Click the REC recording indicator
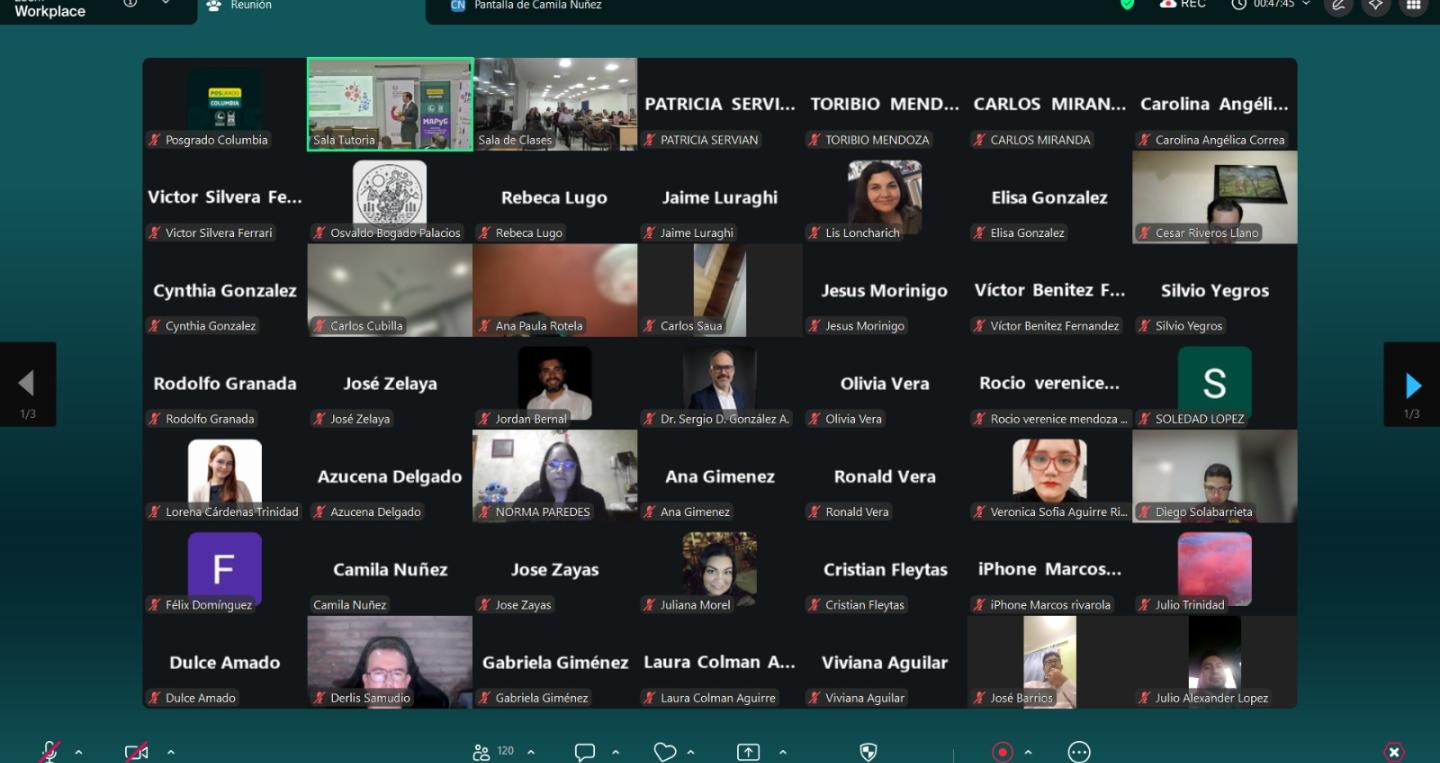1440x763 pixels. click(x=1183, y=4)
